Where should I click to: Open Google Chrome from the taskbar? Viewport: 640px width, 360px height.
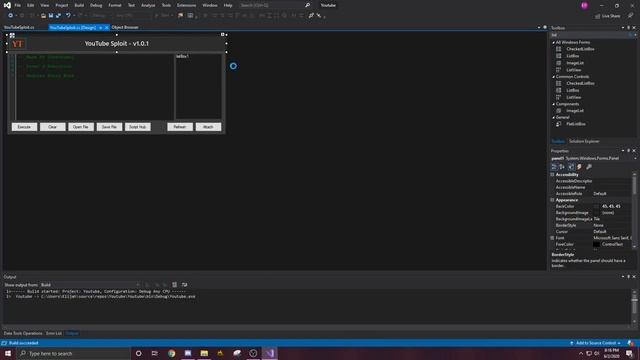(x=171, y=353)
